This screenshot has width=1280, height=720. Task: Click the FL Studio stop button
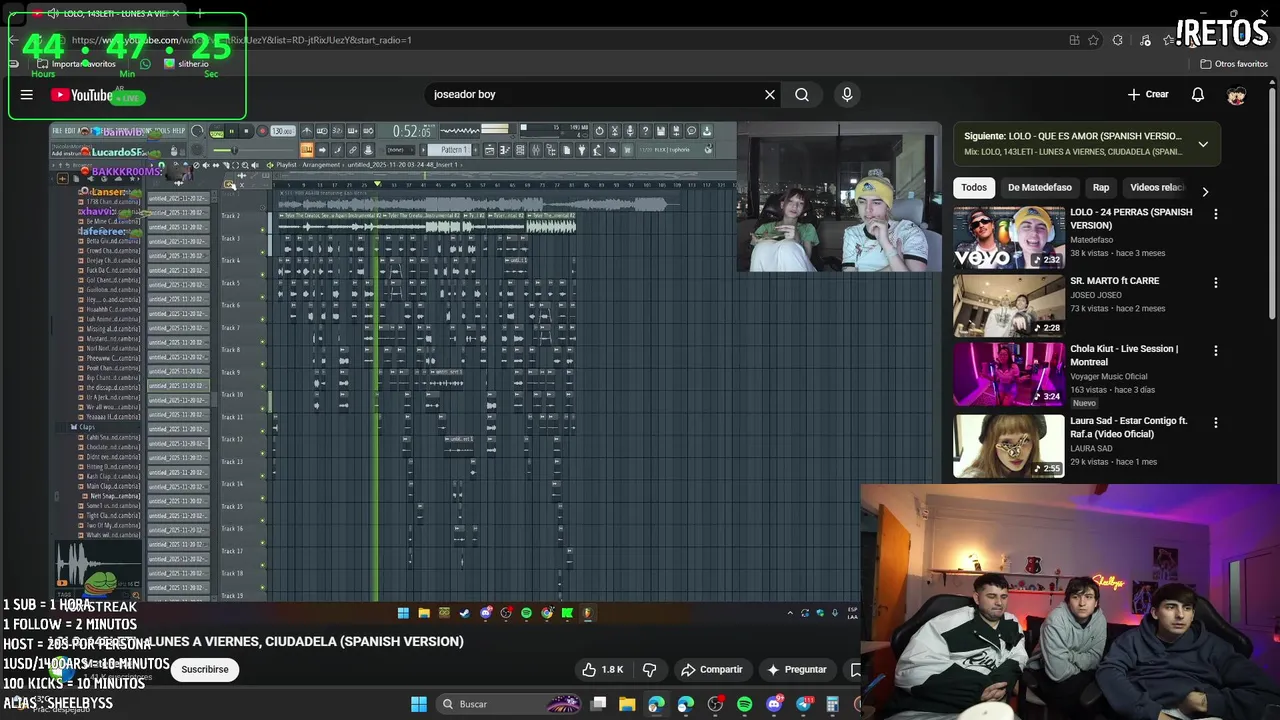246,130
